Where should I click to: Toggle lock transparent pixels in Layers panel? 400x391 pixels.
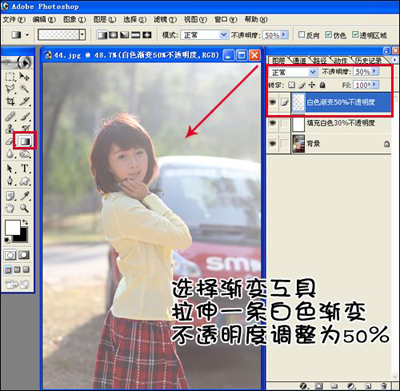click(x=292, y=85)
